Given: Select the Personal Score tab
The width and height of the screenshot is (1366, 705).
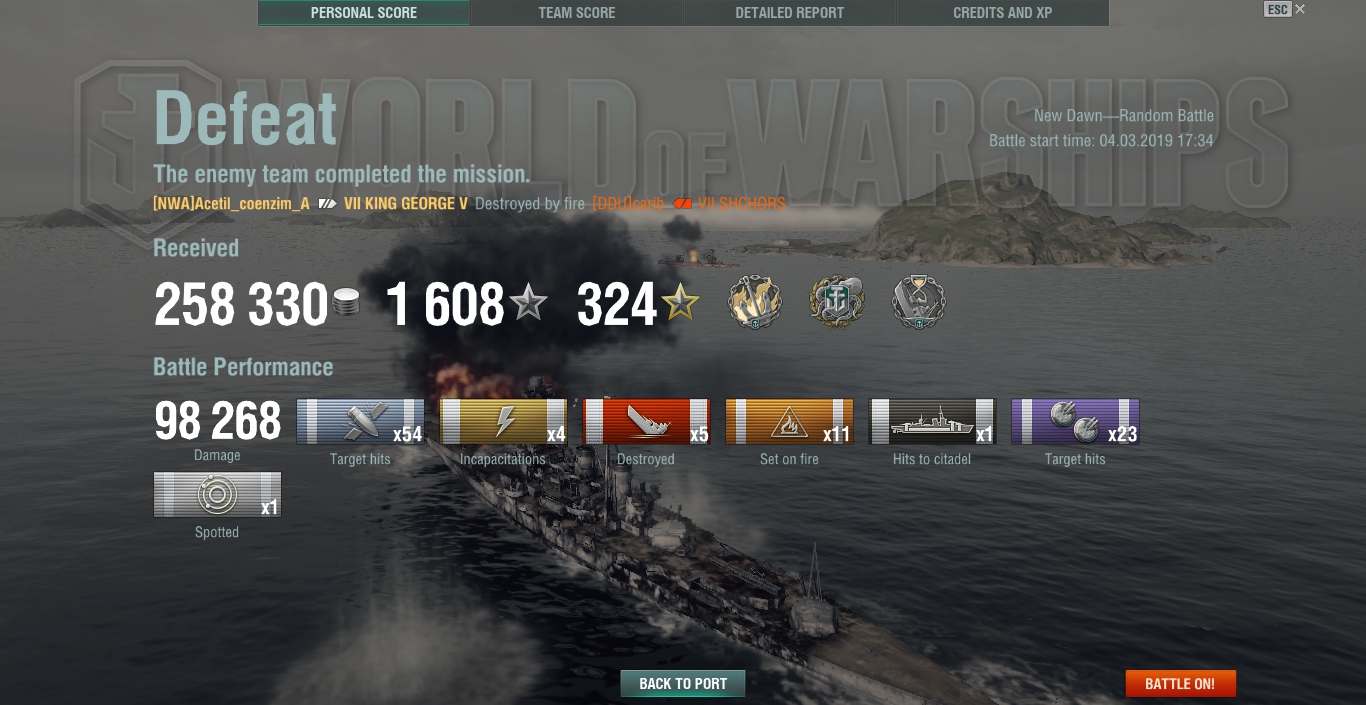Looking at the screenshot, I should pos(364,13).
